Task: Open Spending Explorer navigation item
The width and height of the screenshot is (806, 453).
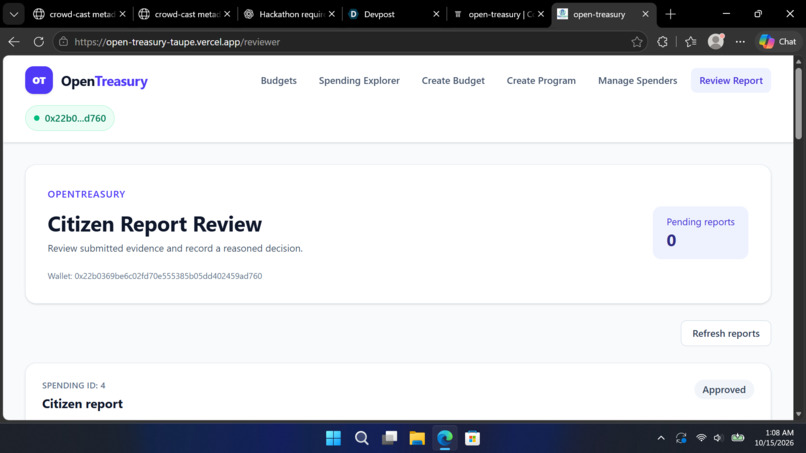Action: click(x=359, y=81)
